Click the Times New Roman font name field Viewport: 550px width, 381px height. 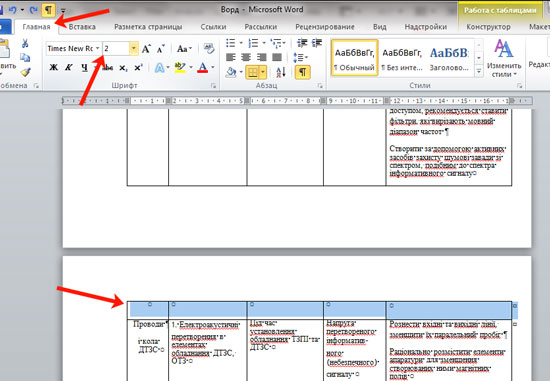pyautogui.click(x=70, y=48)
